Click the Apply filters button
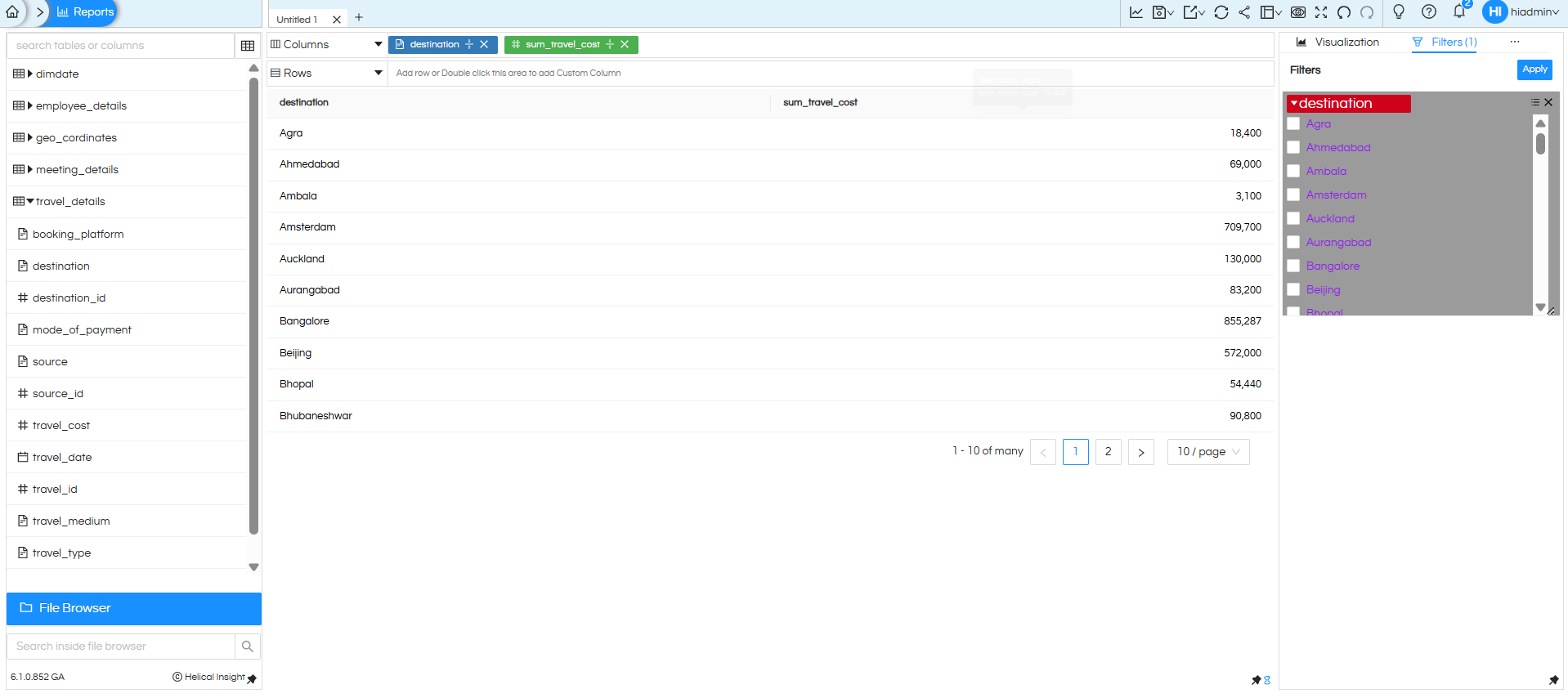This screenshot has height=698, width=1568. [1534, 69]
